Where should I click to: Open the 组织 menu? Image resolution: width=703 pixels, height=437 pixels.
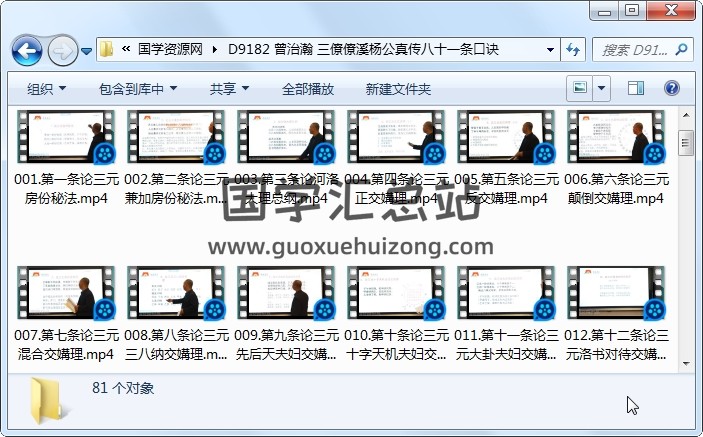tap(46, 89)
